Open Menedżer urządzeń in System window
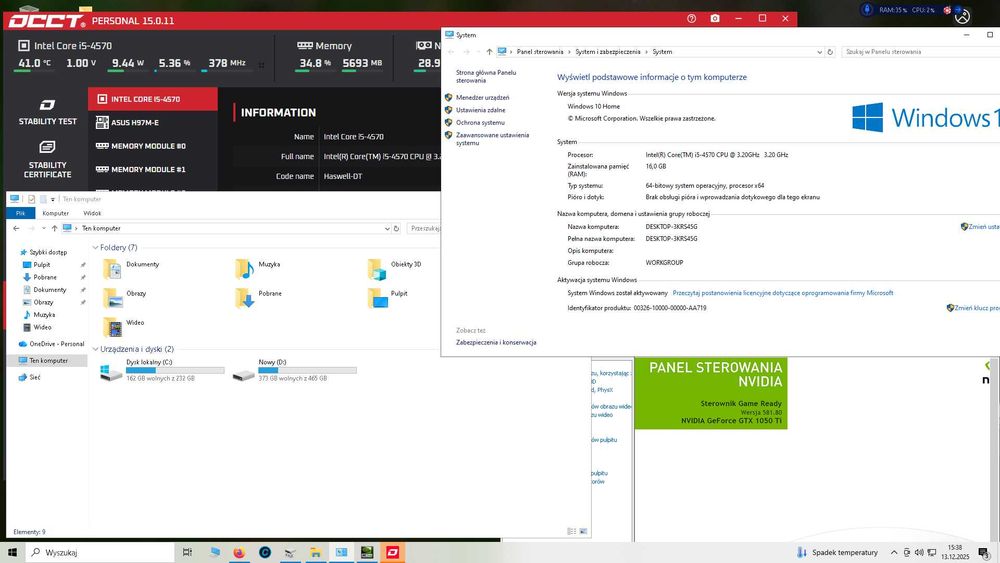This screenshot has width=1000, height=563. pos(482,98)
